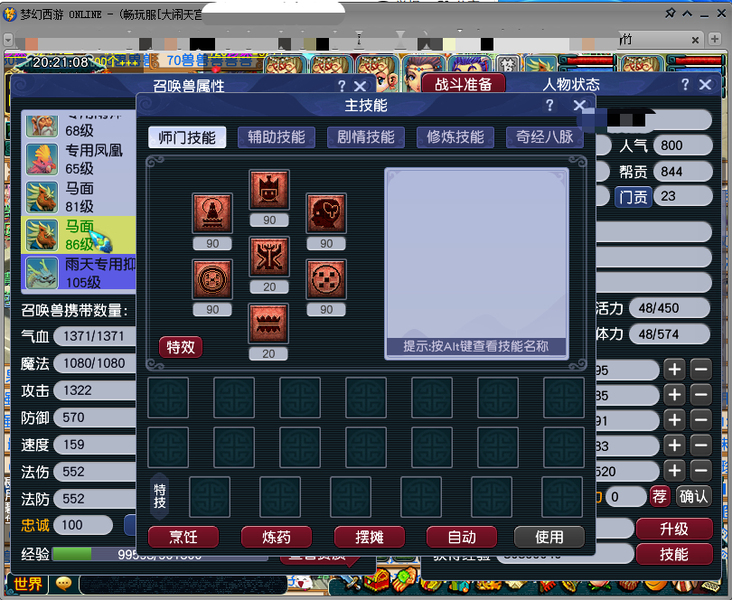Image resolution: width=732 pixels, height=600 pixels.
Task: Switch to the 剧情技能 tab
Action: click(x=366, y=137)
